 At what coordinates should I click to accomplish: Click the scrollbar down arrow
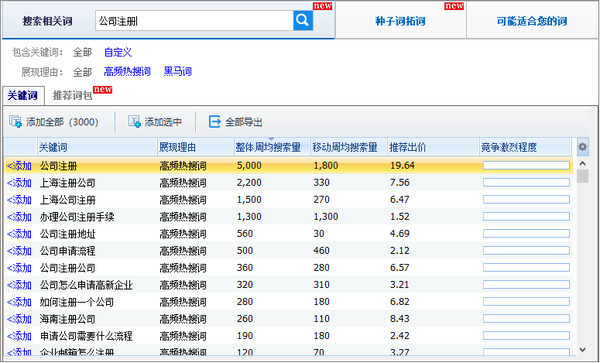tap(582, 350)
